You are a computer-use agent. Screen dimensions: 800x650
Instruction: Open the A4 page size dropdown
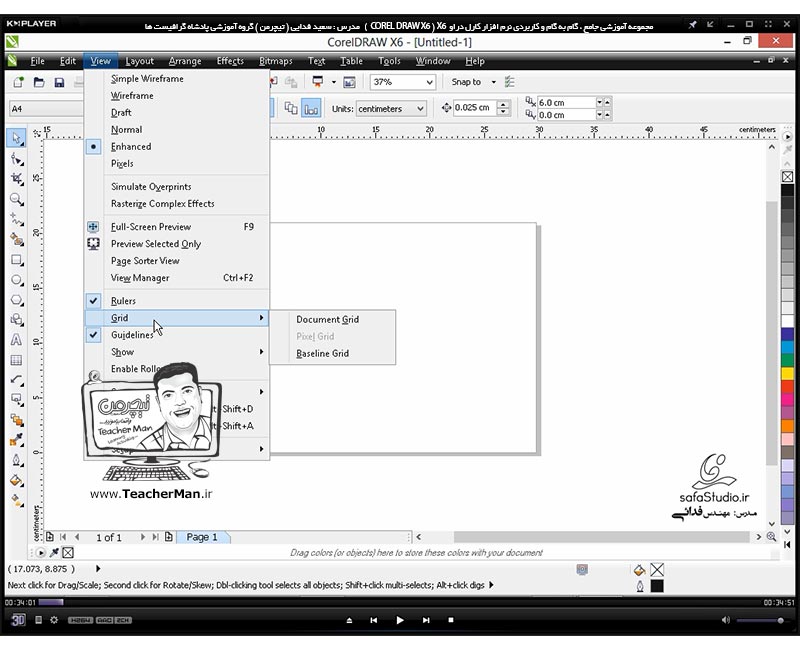coord(46,109)
